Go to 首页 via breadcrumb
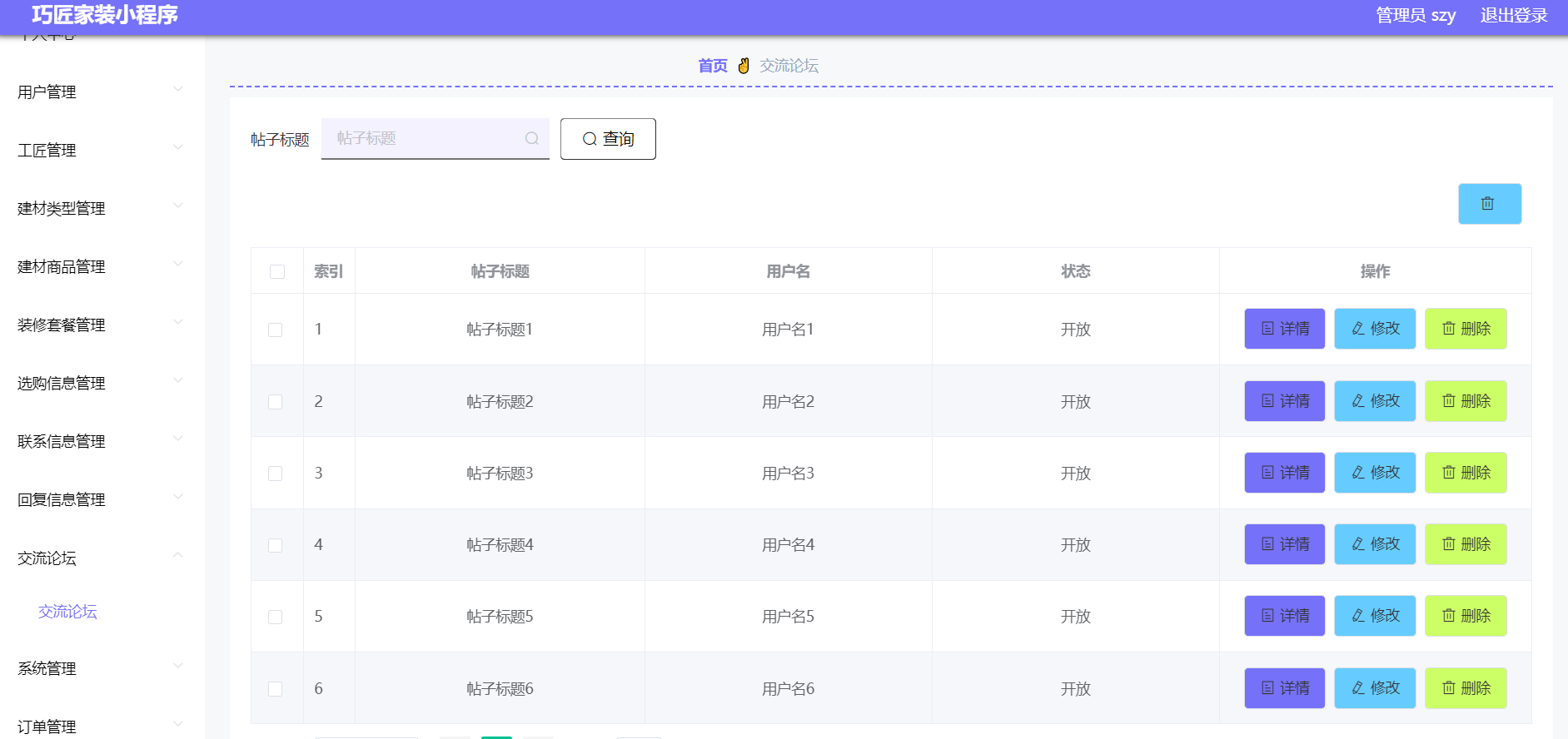This screenshot has height=739, width=1568. (713, 66)
